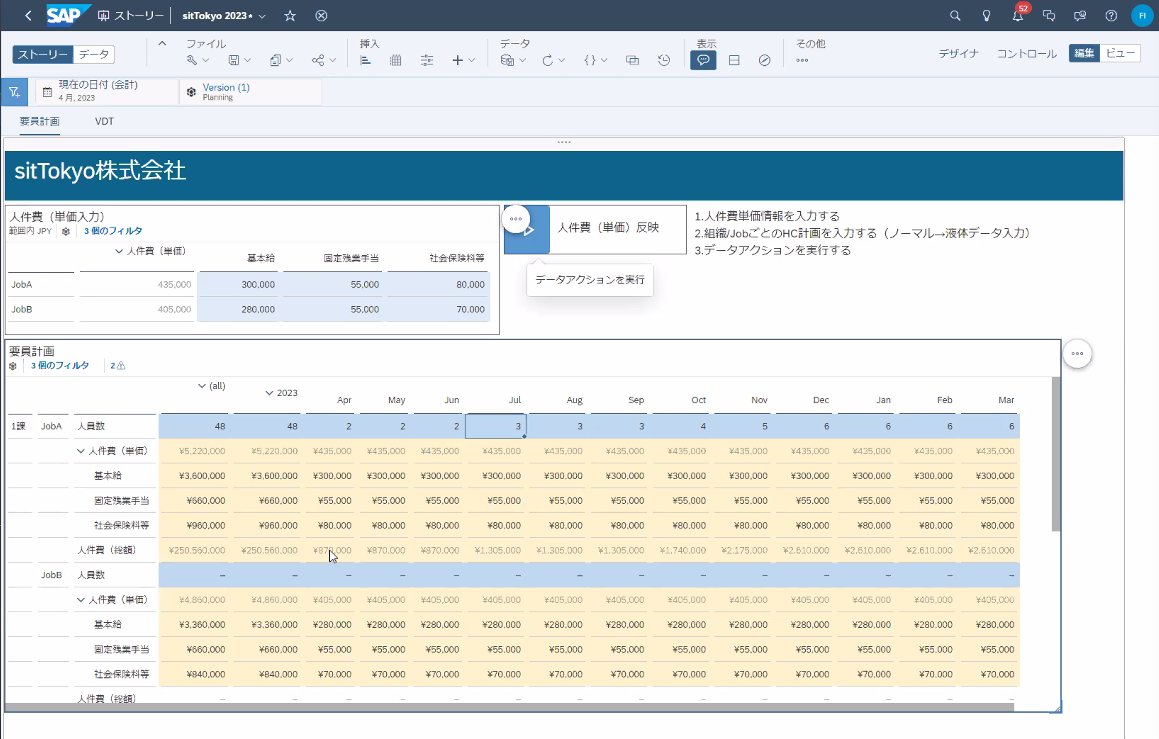
Task: Select the ビュー view mode
Action: [1121, 53]
